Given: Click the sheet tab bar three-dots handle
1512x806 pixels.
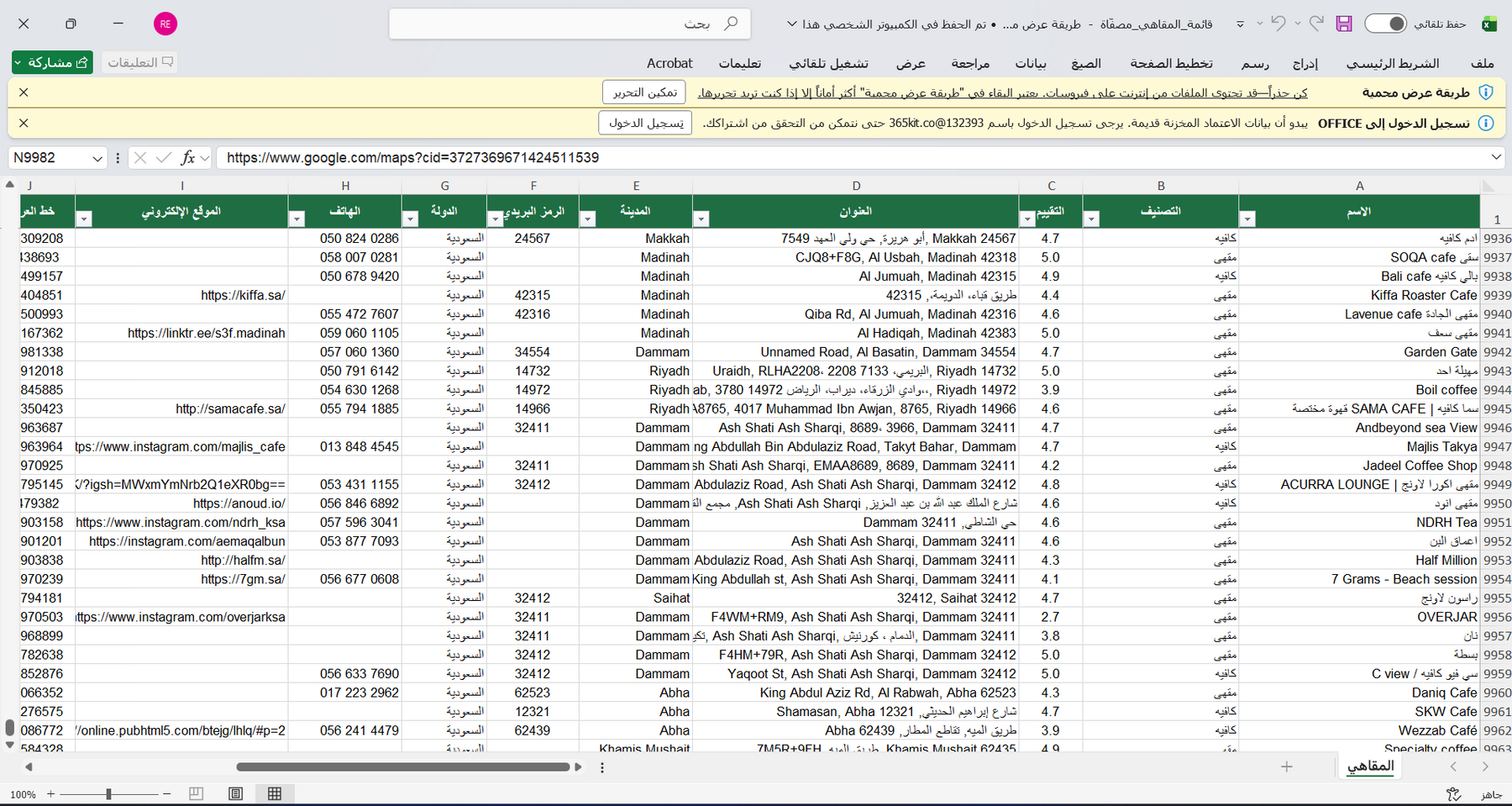Looking at the screenshot, I should [602, 766].
